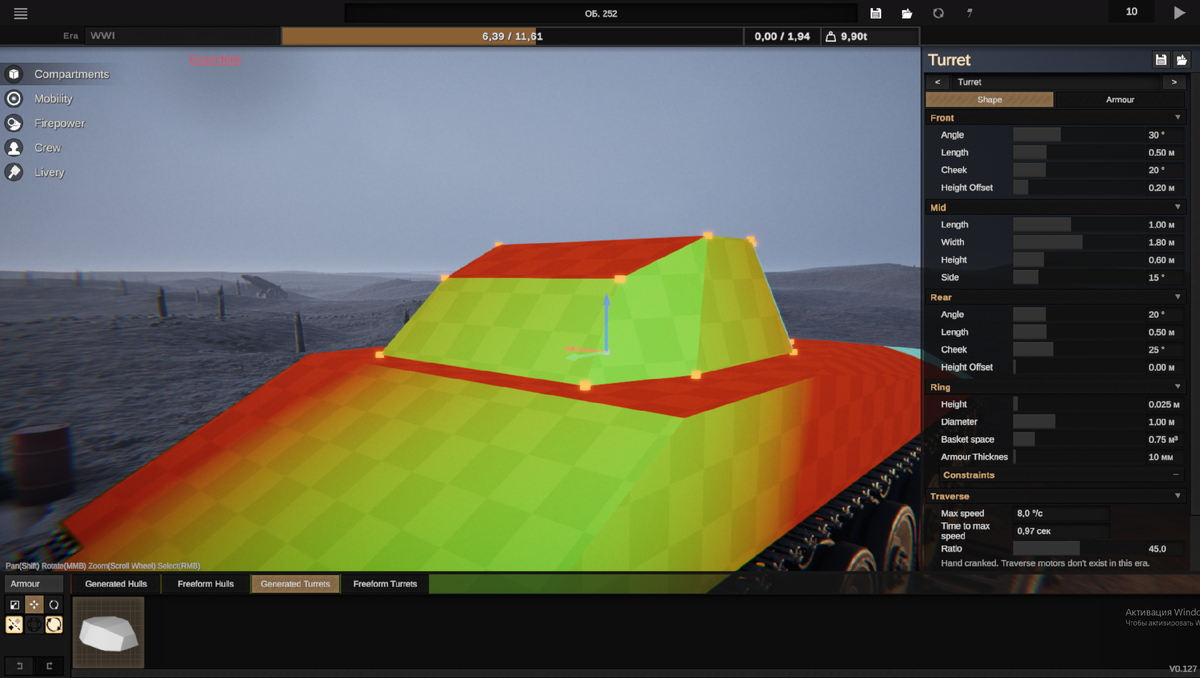Image resolution: width=1200 pixels, height=678 pixels.
Task: Redo the last action
Action: coord(49,665)
